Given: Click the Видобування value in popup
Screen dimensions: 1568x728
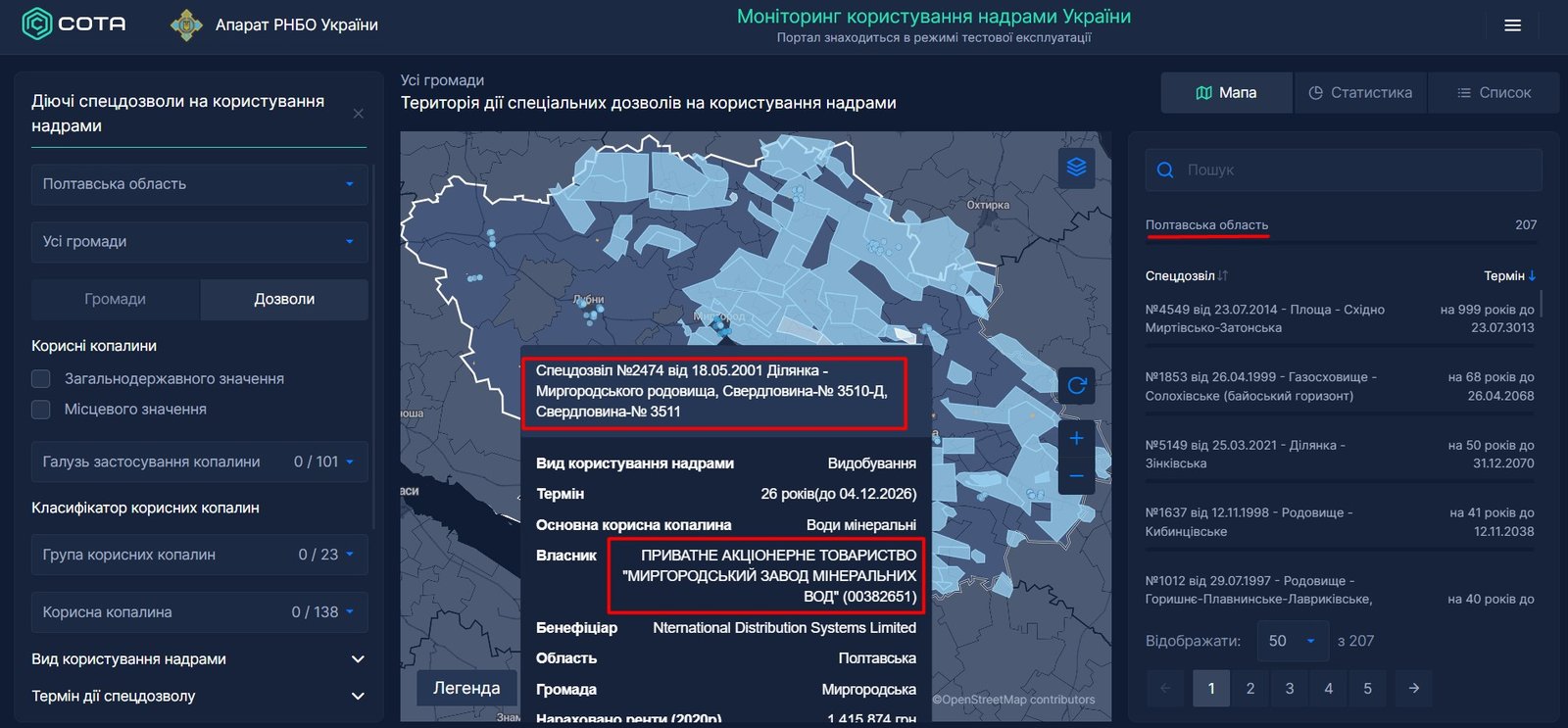Looking at the screenshot, I should [872, 463].
